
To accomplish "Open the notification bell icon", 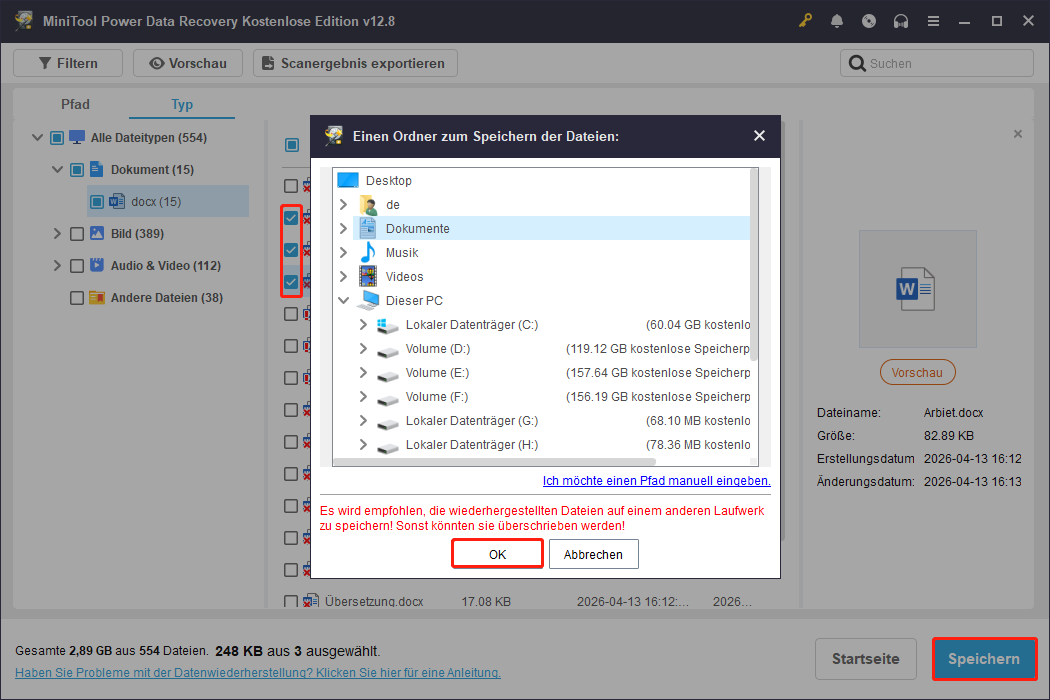I will (x=837, y=21).
